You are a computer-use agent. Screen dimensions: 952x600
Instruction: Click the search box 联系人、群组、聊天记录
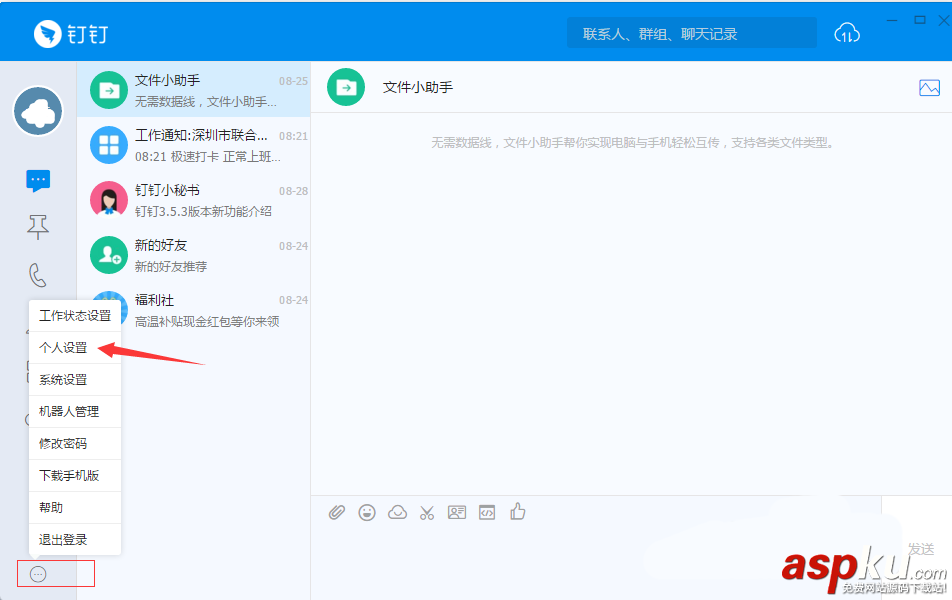click(692, 33)
